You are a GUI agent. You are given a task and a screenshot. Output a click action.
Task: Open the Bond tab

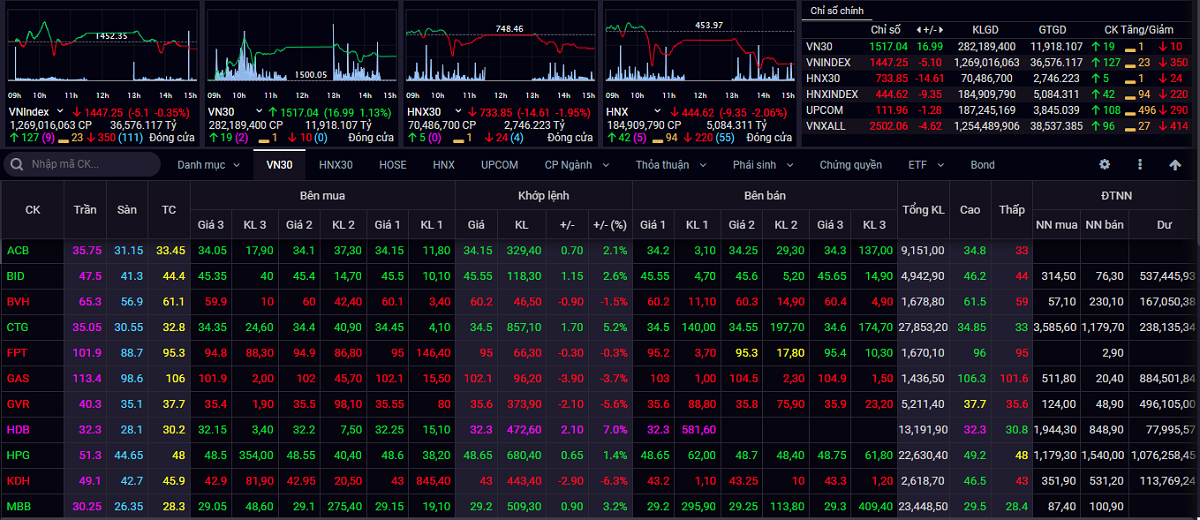click(x=982, y=165)
